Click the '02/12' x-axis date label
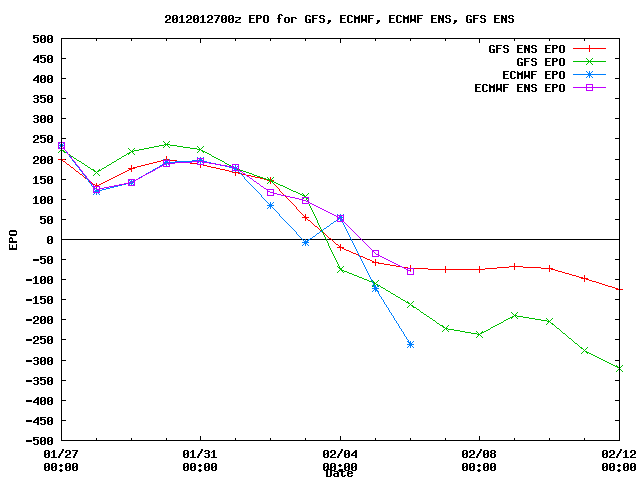The width and height of the screenshot is (640, 480). [x=619, y=454]
